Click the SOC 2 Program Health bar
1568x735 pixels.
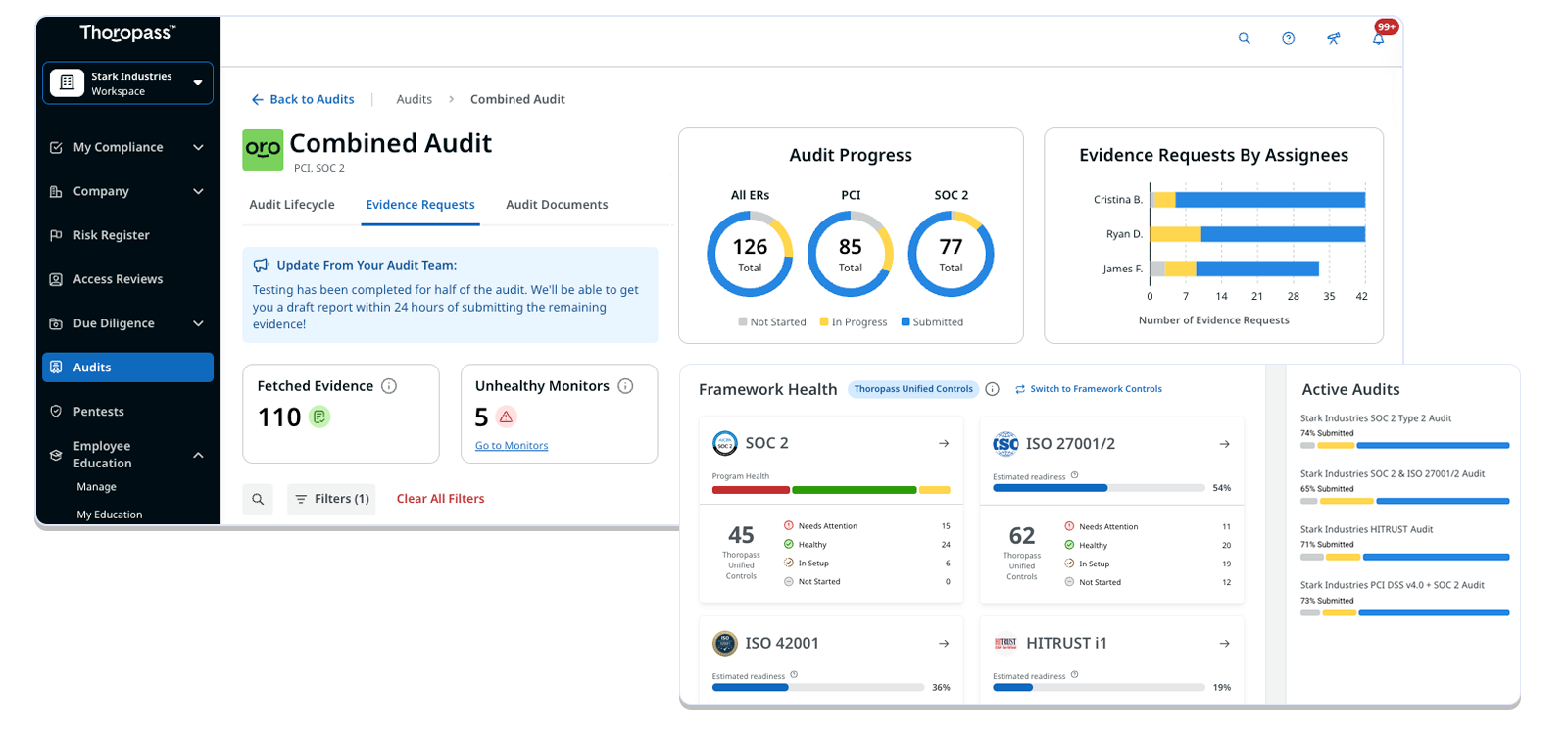pos(831,490)
